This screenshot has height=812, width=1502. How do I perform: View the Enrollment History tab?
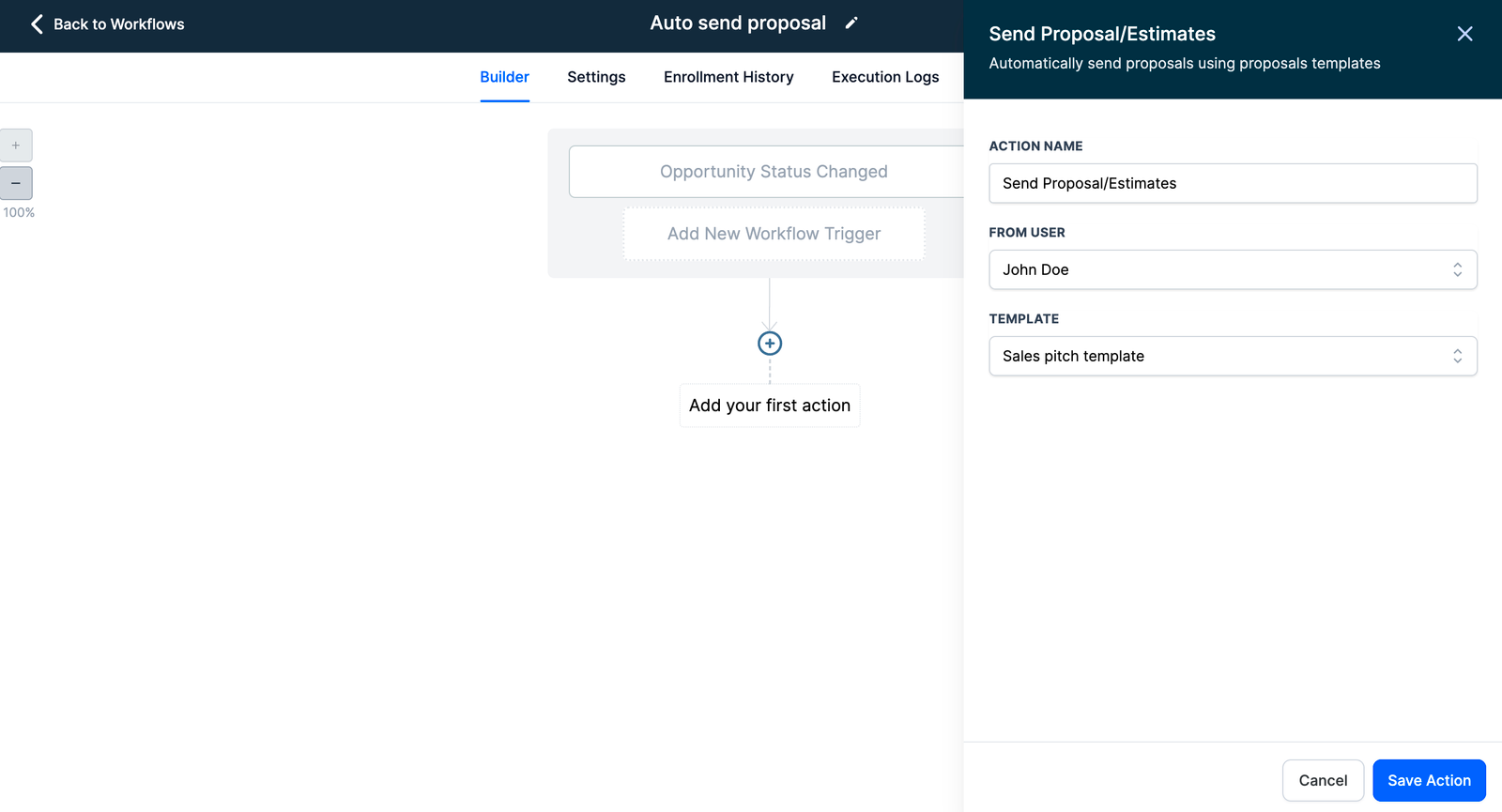click(728, 77)
